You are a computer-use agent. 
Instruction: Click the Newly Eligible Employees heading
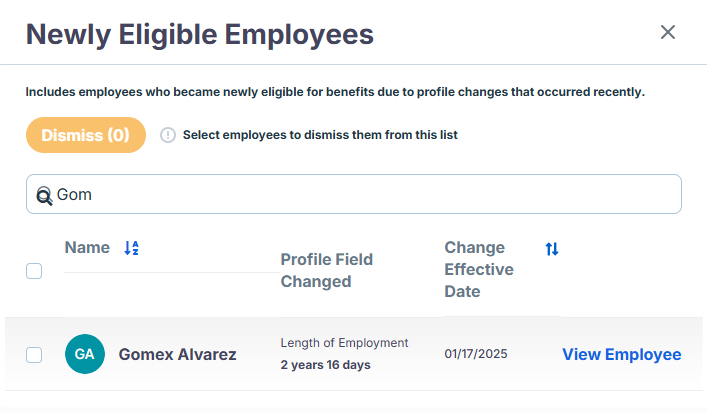200,34
